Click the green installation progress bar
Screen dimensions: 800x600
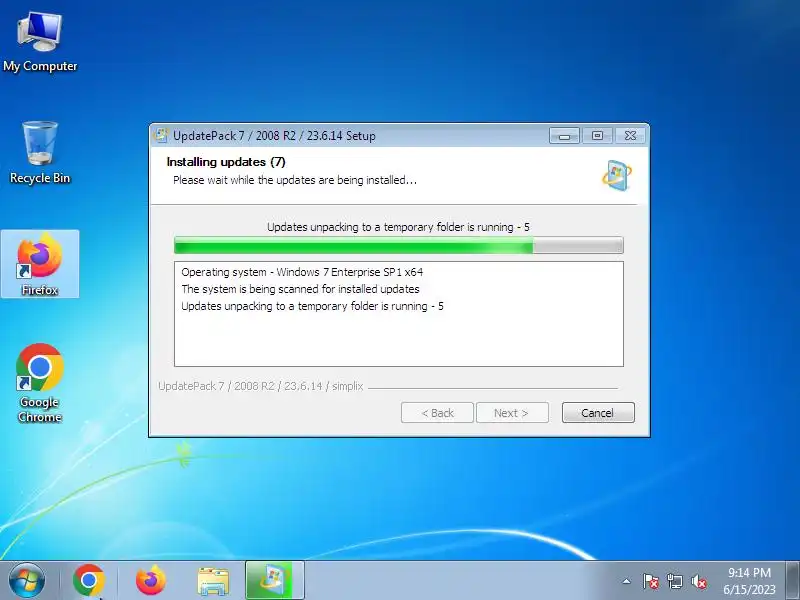click(x=398, y=245)
